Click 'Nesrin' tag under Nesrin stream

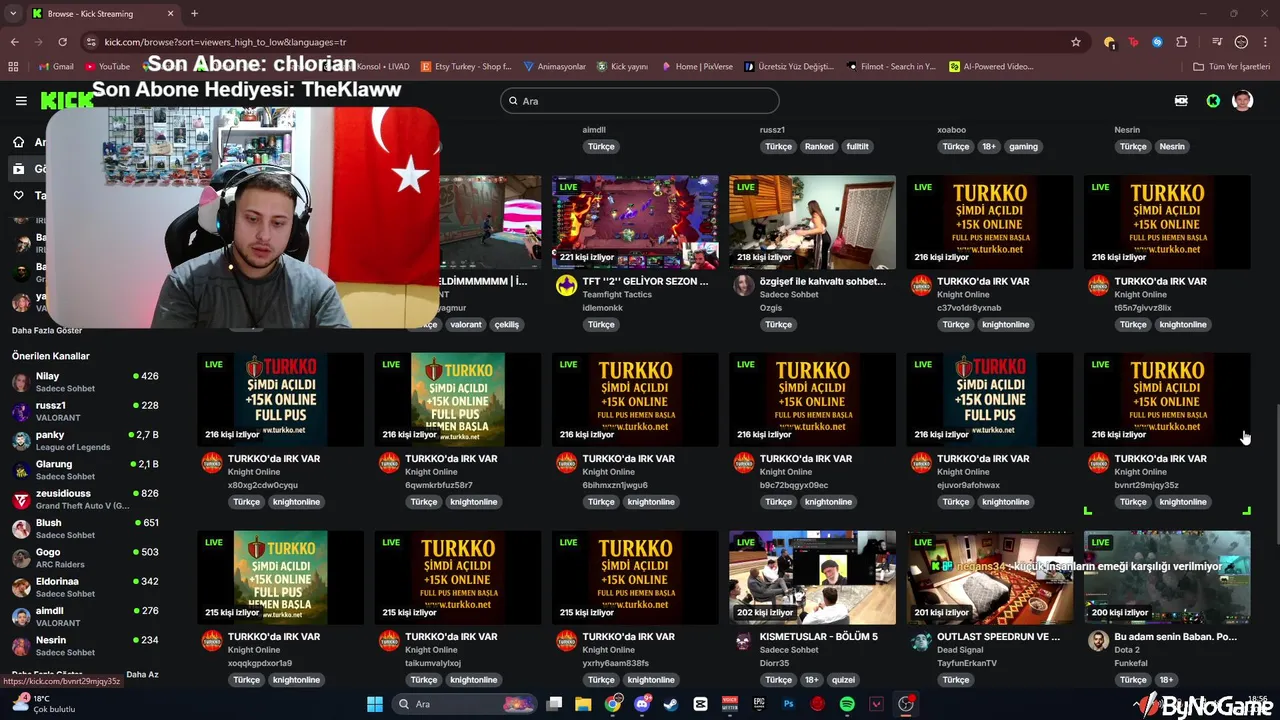(x=1172, y=146)
